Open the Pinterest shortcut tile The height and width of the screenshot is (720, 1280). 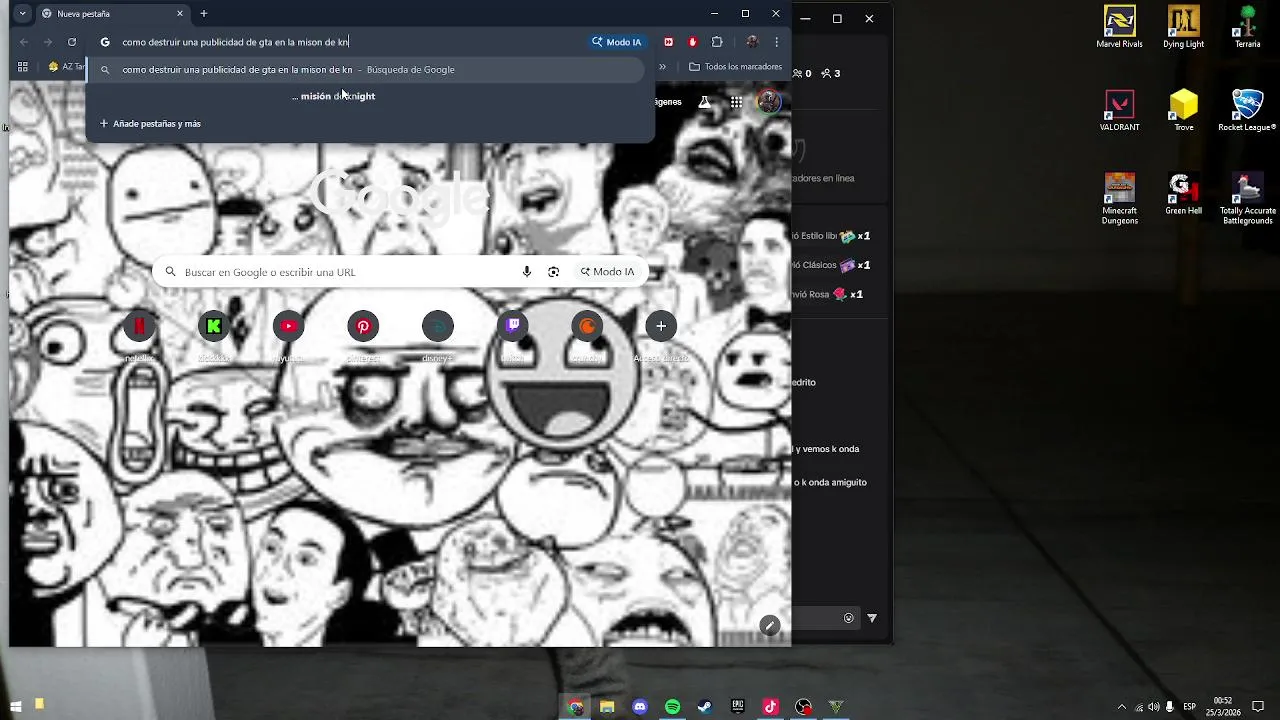[363, 326]
